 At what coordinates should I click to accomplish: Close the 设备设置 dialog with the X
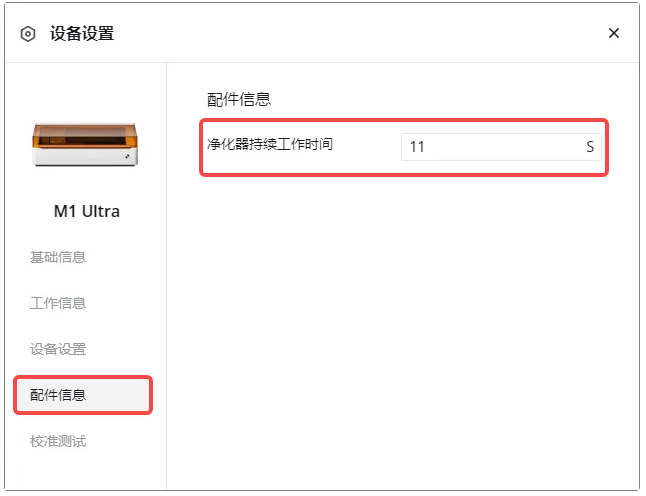tap(614, 33)
